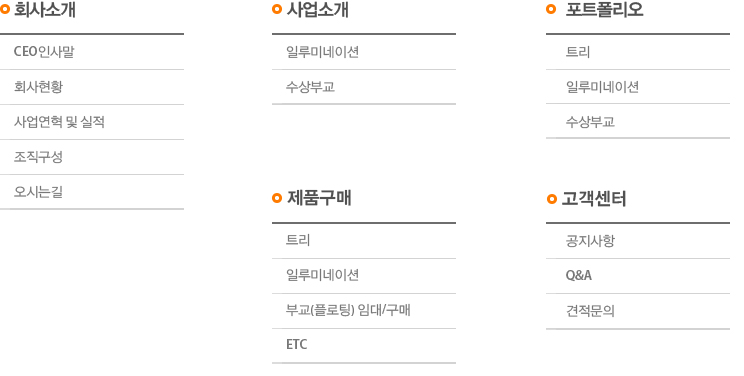Open the 공지사항 notices page
Image resolution: width=744 pixels, height=376 pixels.
click(x=638, y=241)
